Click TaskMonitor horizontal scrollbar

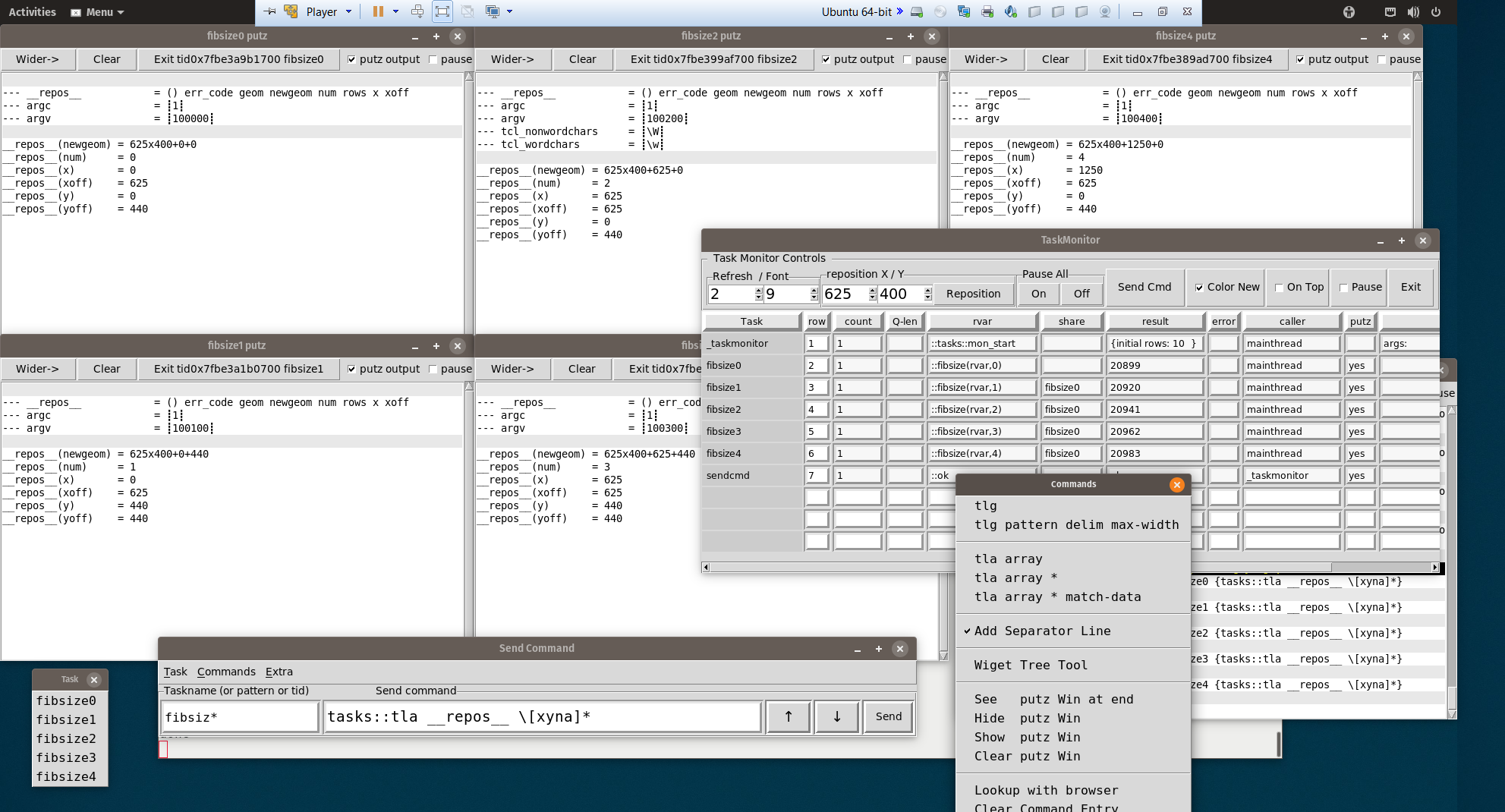click(1070, 567)
